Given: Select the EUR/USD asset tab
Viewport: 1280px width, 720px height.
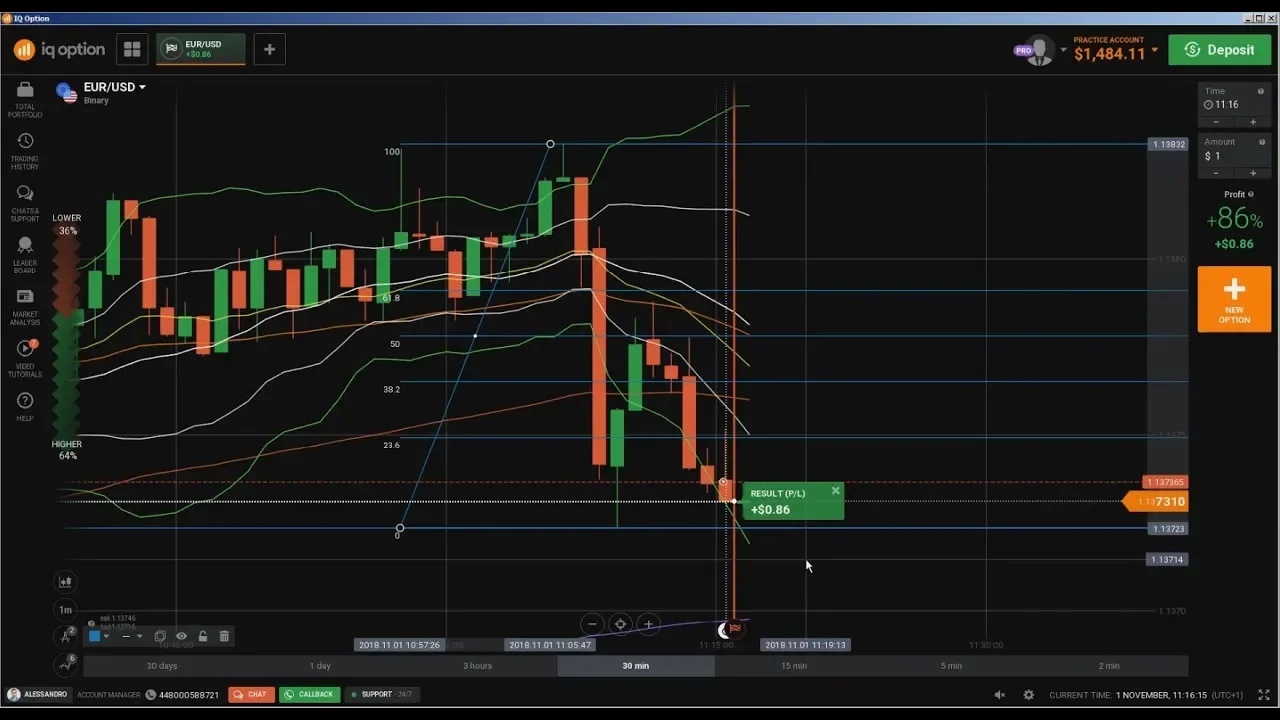Looking at the screenshot, I should coord(201,49).
